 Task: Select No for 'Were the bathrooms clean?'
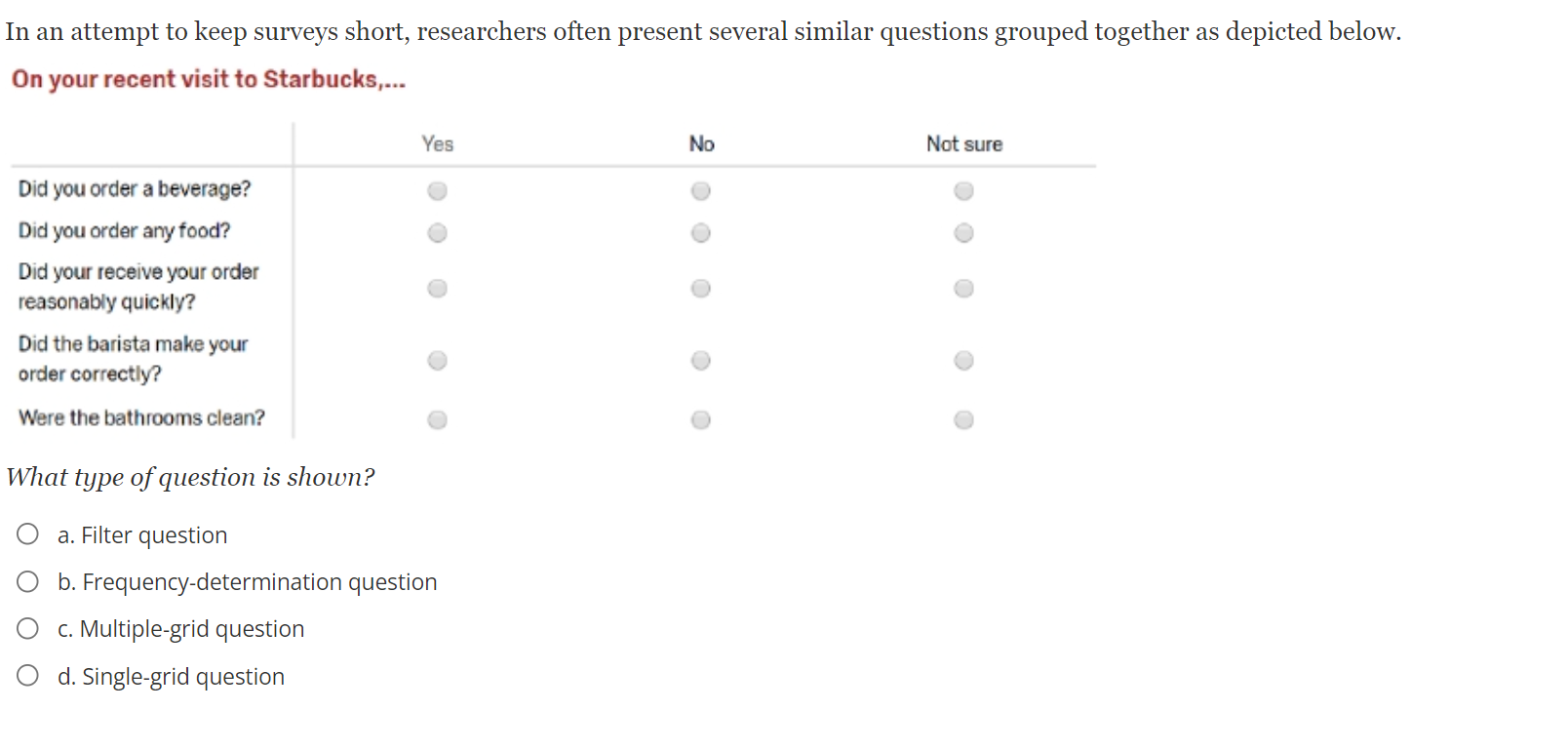(701, 420)
